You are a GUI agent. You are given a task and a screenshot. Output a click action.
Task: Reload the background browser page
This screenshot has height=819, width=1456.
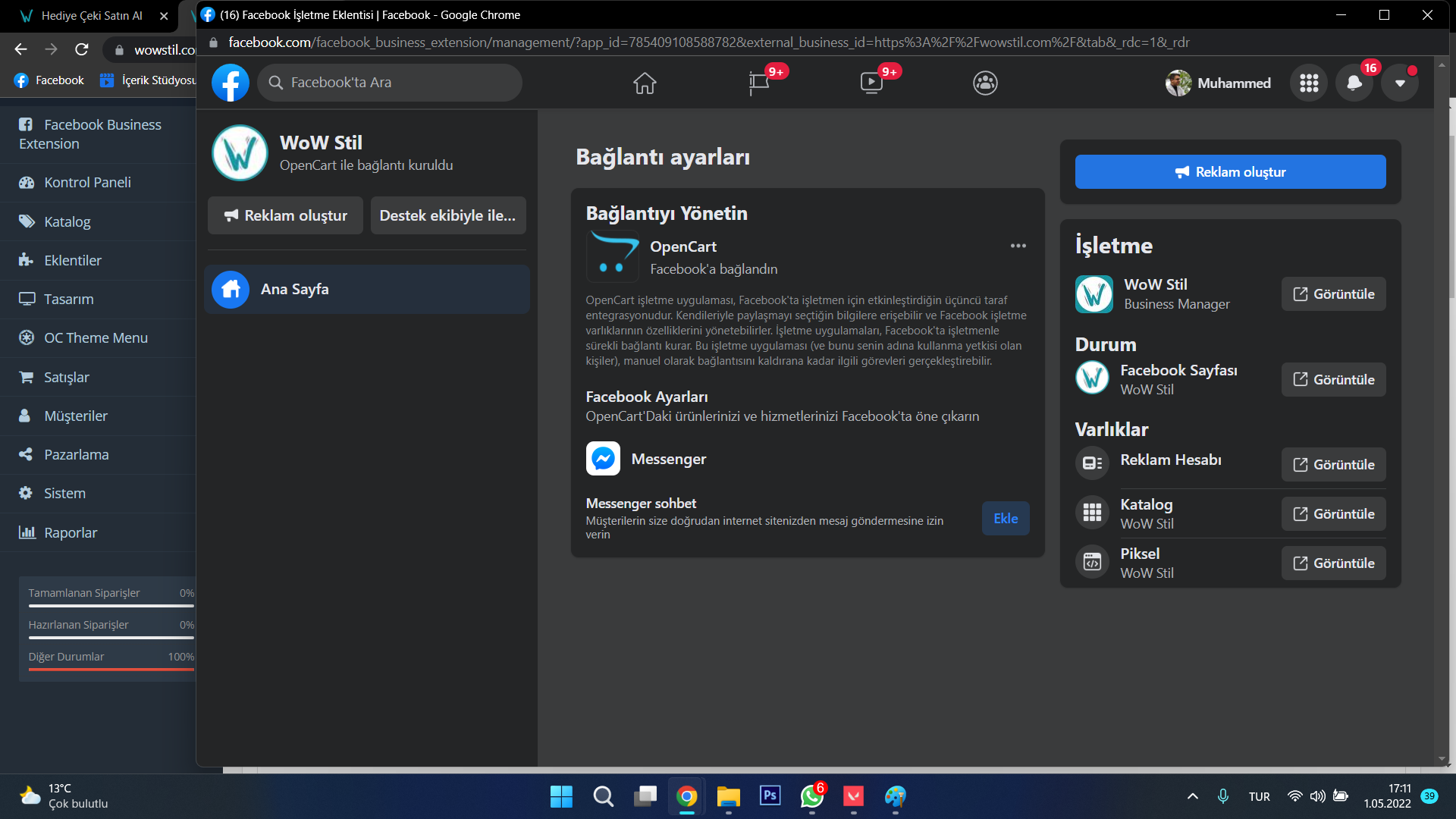pos(82,50)
